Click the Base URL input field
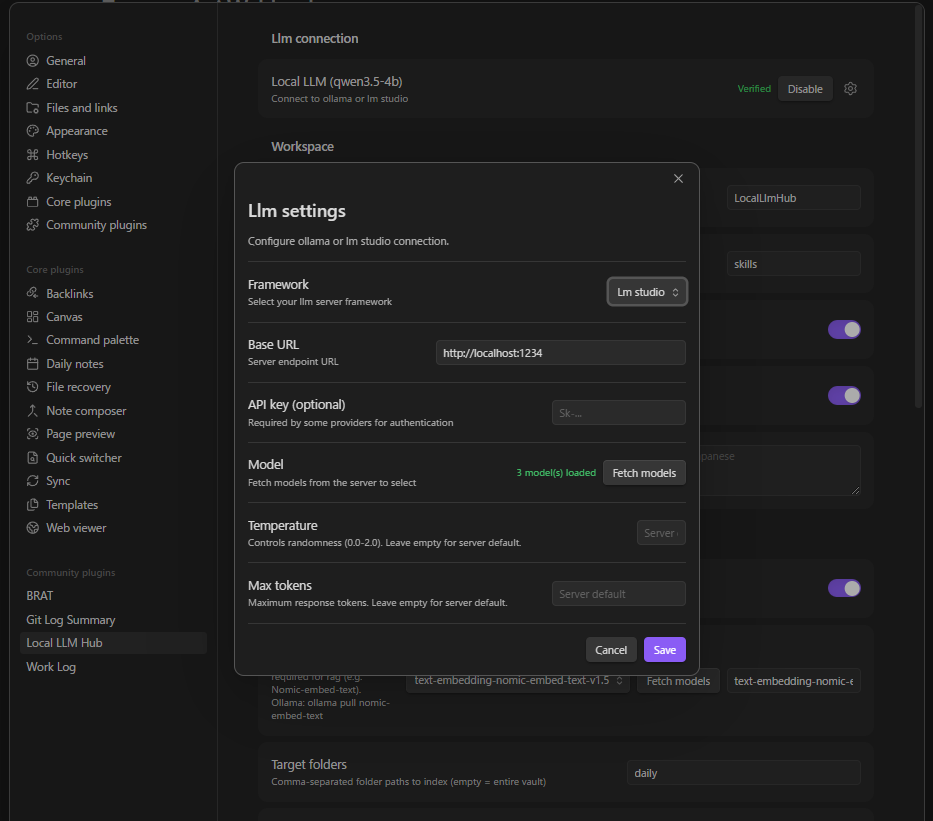Viewport: 933px width, 821px height. pyautogui.click(x=561, y=353)
